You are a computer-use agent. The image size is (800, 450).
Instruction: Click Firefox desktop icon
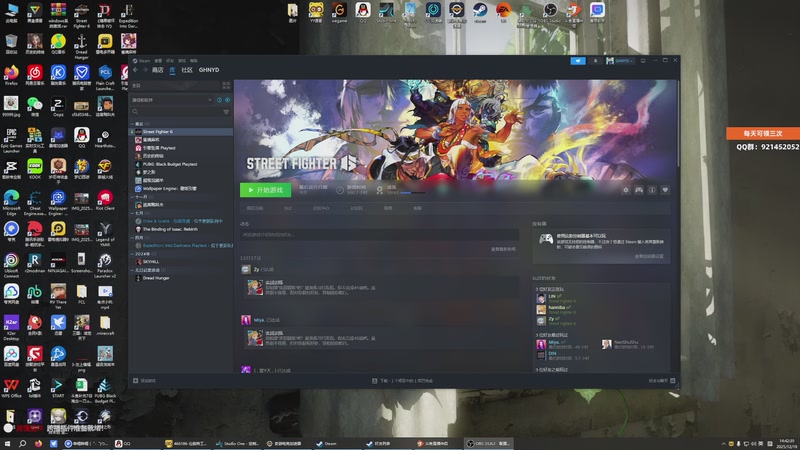click(11, 76)
